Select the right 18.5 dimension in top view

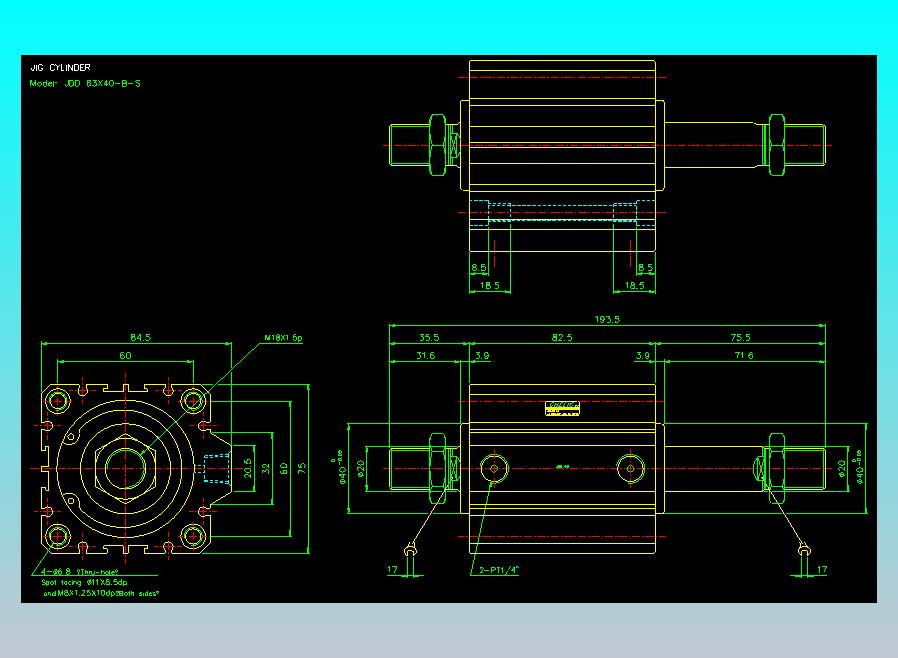click(x=635, y=285)
